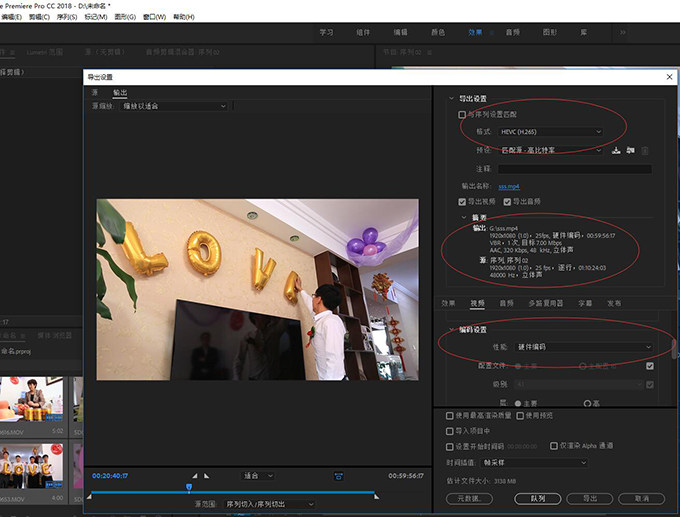Open the 标记(M) menu

(x=96, y=17)
